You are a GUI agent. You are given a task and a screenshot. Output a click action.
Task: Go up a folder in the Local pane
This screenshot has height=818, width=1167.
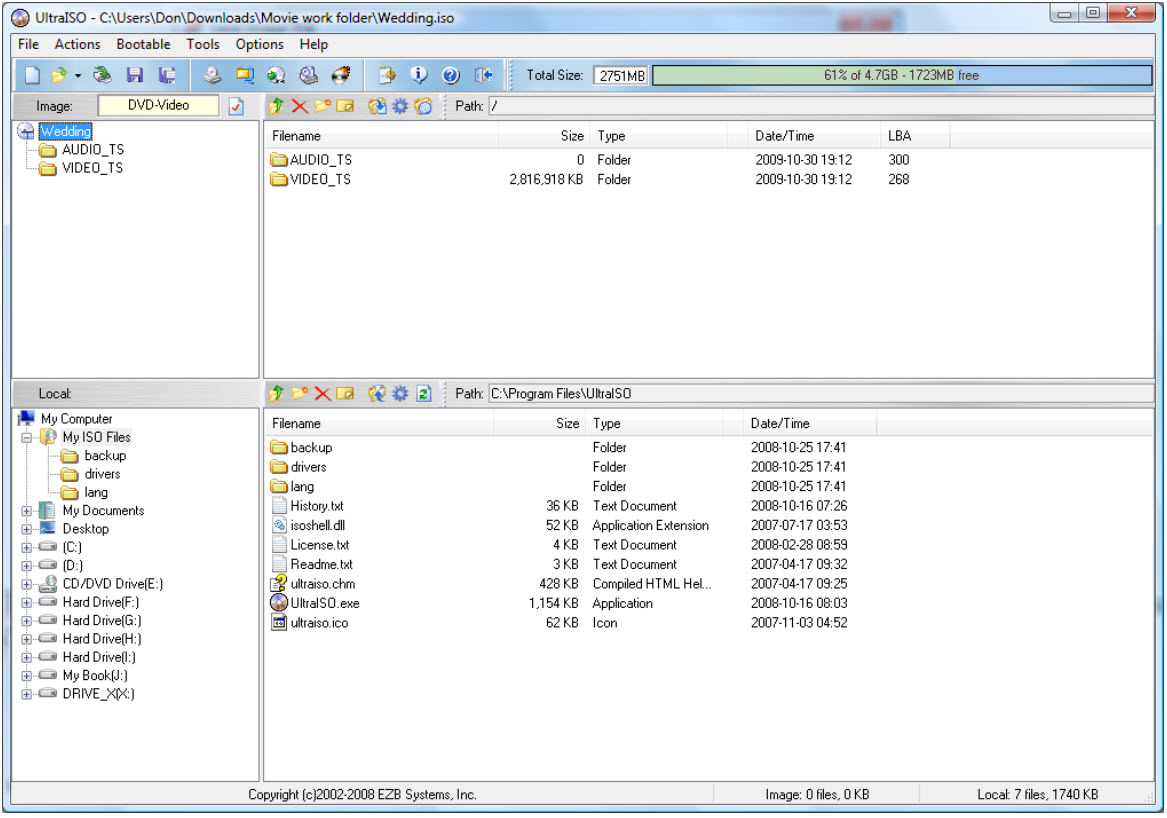pos(277,394)
